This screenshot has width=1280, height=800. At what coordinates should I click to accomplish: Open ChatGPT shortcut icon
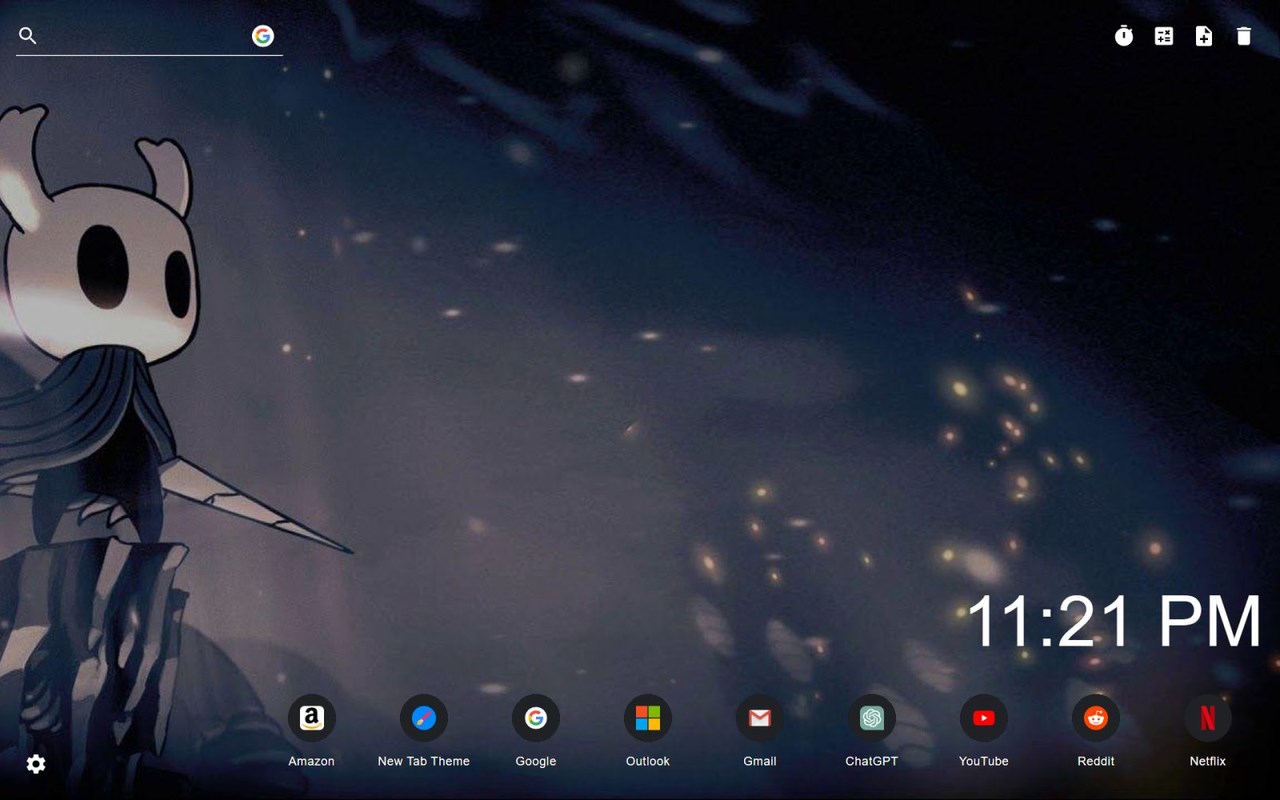872,718
